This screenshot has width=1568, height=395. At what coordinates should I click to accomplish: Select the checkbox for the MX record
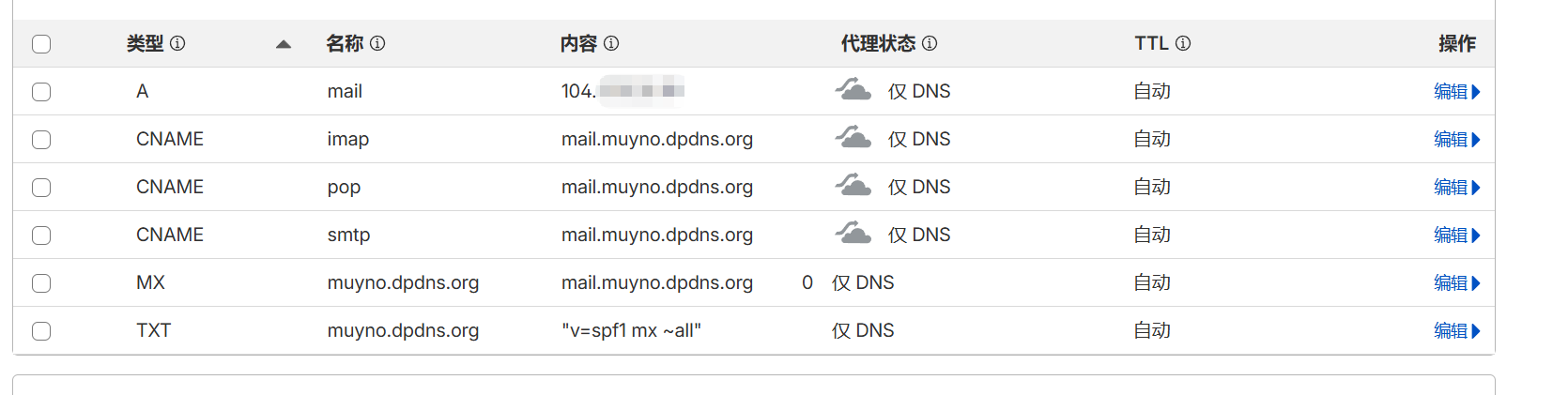point(41,283)
